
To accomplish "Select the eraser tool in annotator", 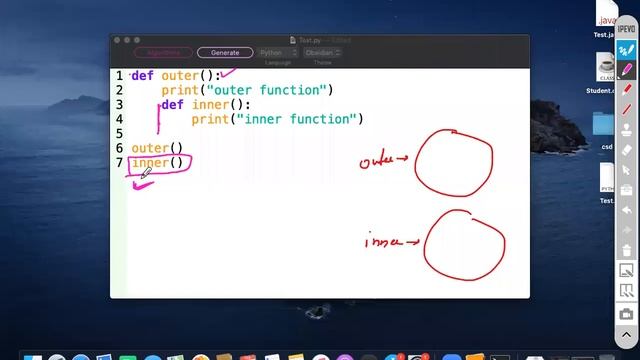I will tap(627, 150).
